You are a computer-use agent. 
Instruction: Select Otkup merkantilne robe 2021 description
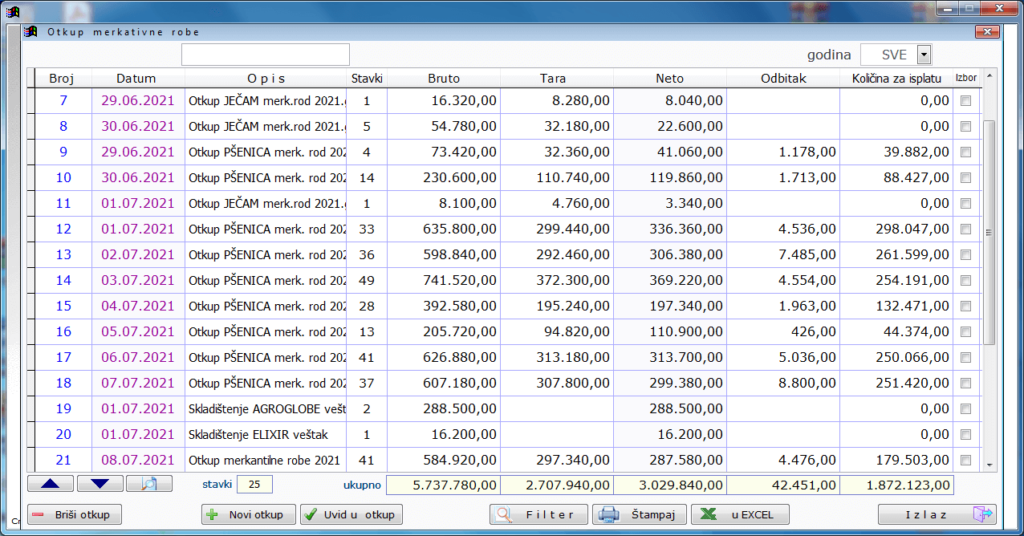tap(266, 460)
